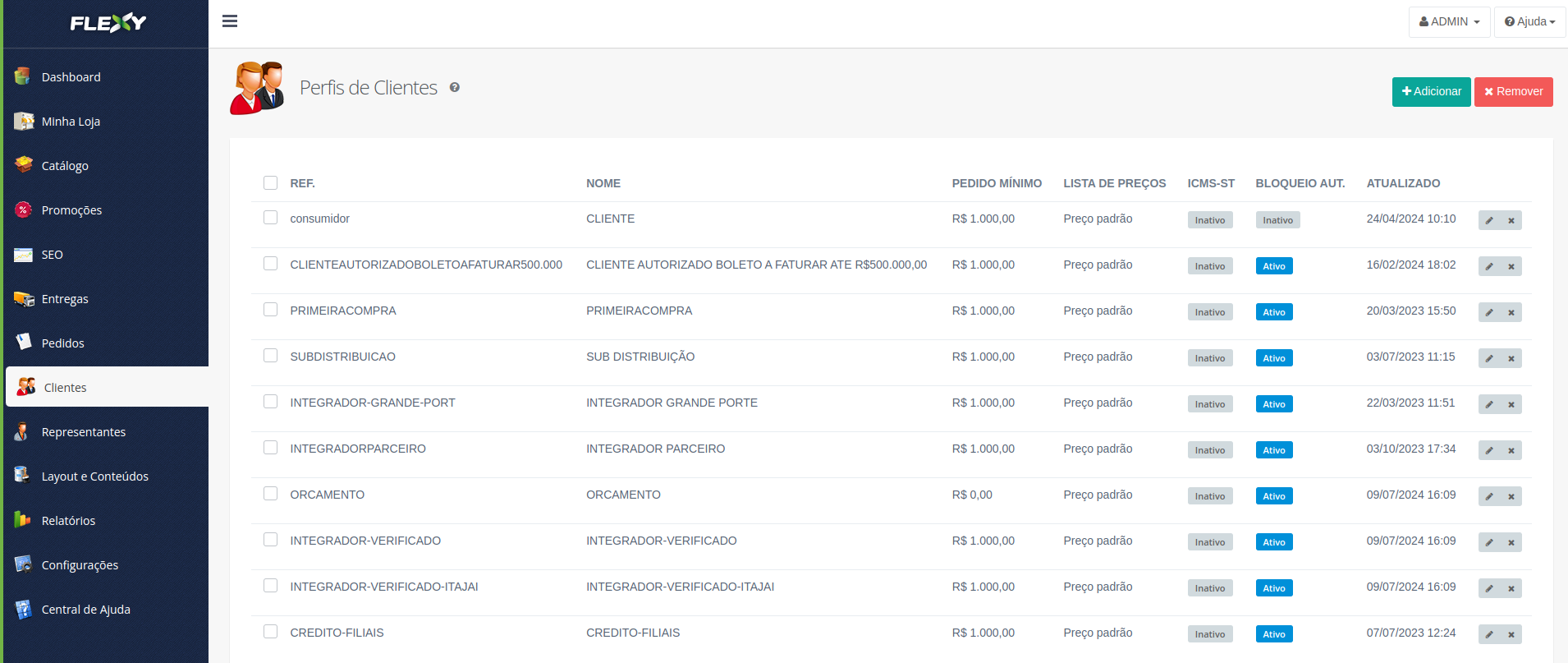
Task: Delete the PRIMEIRACOMPRA row using its x icon
Action: point(1511,312)
